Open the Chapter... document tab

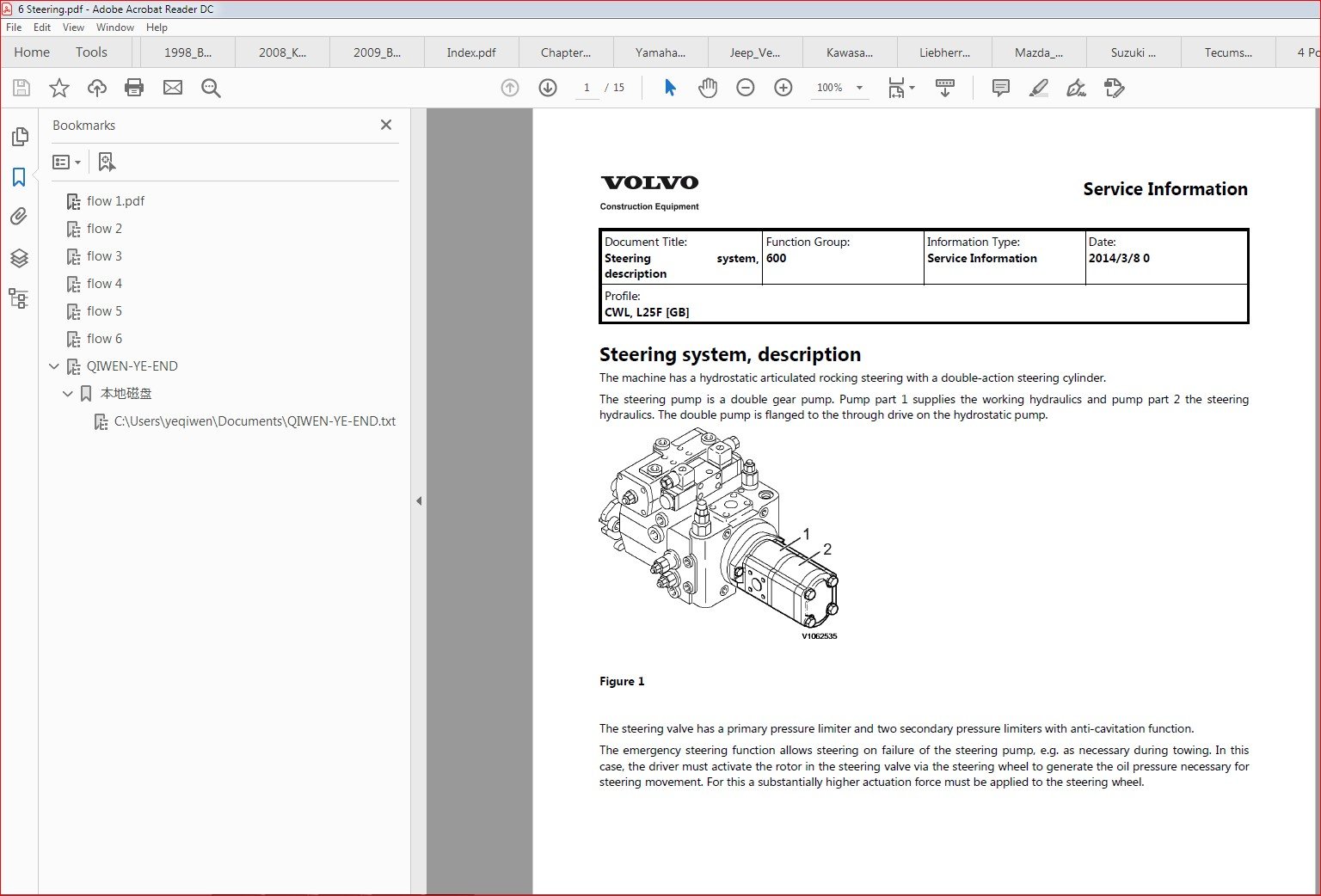pyautogui.click(x=566, y=52)
